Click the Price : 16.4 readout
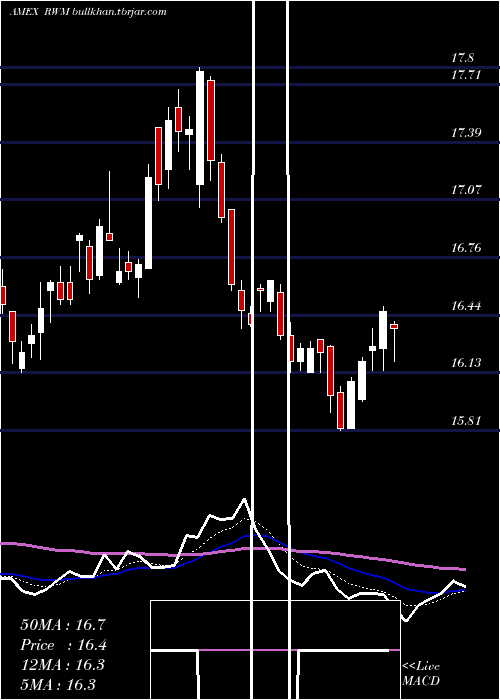Viewport: 500px width, 700px height. pyautogui.click(x=64, y=645)
